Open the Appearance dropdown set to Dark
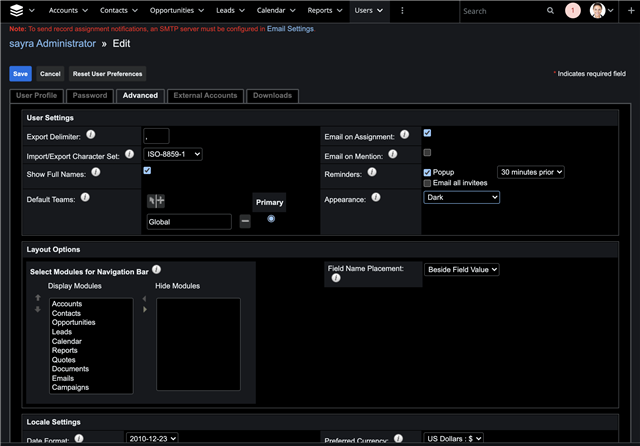640x446 pixels. (461, 198)
